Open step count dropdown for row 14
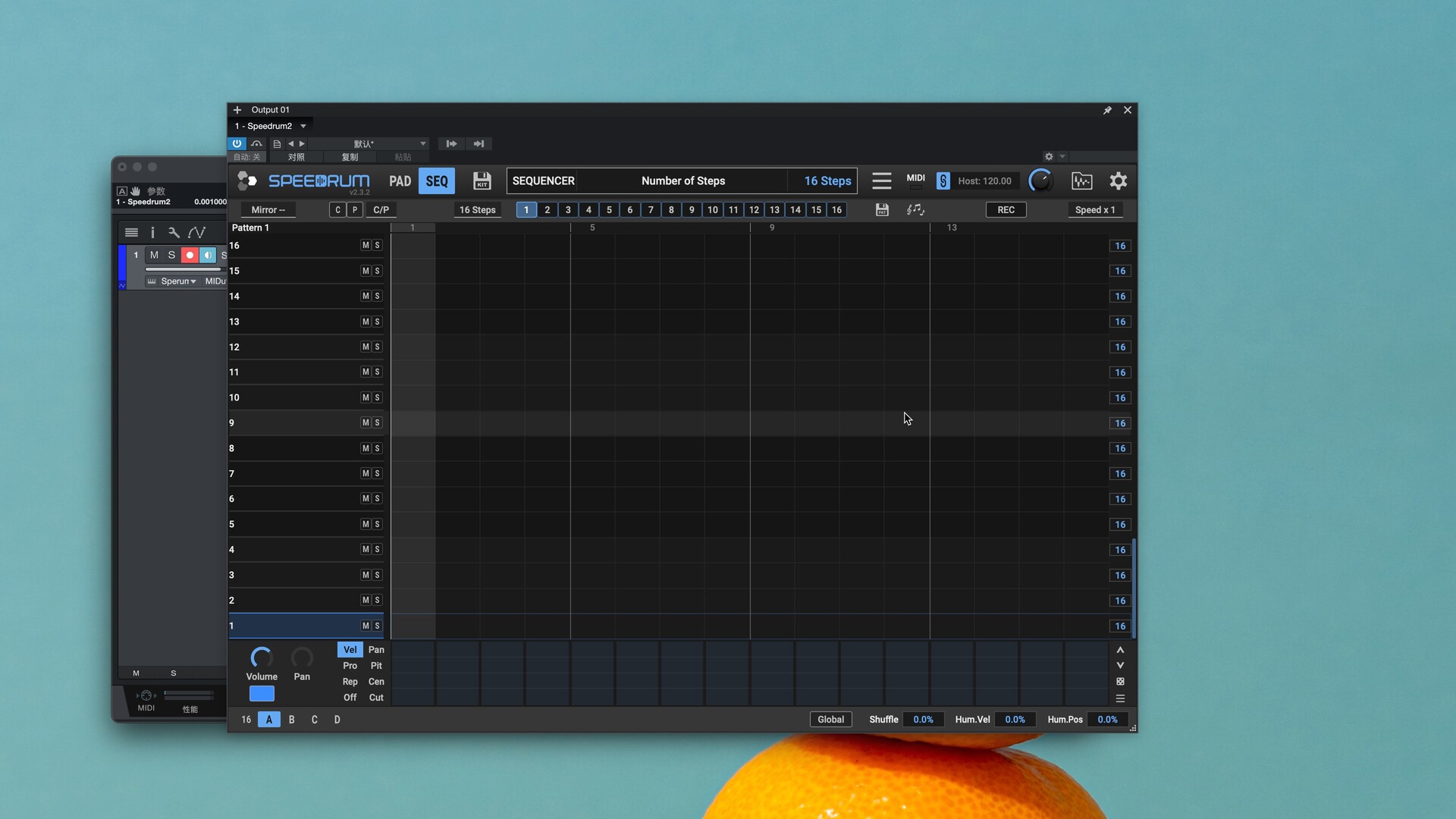The image size is (1456, 819). coord(1120,297)
